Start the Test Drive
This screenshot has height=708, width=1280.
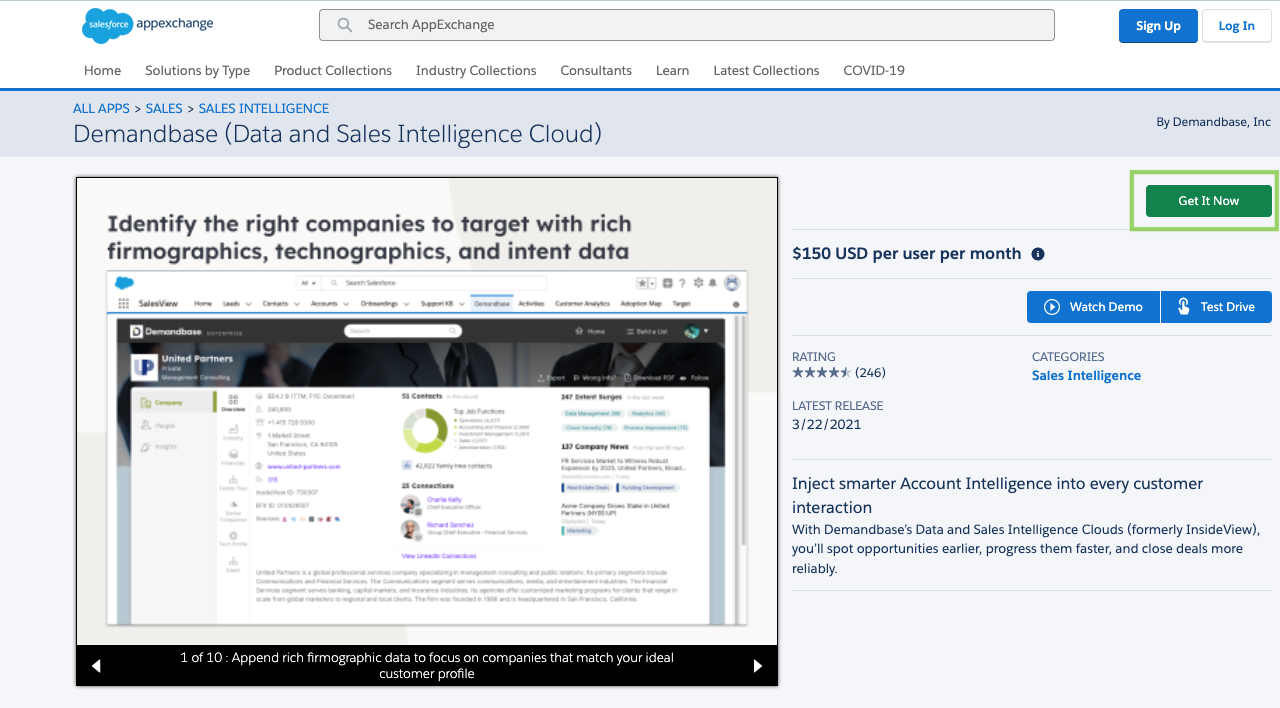tap(1216, 307)
